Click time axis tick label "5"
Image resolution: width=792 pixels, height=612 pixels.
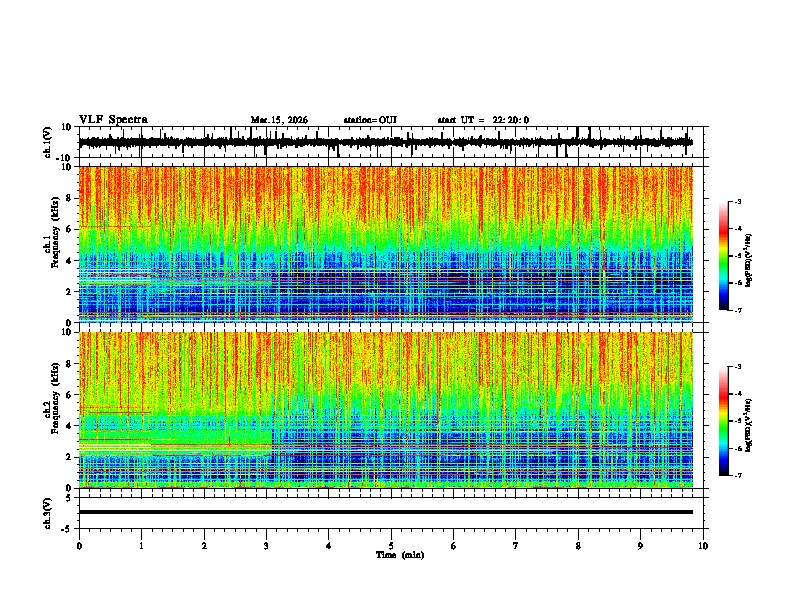tap(391, 546)
